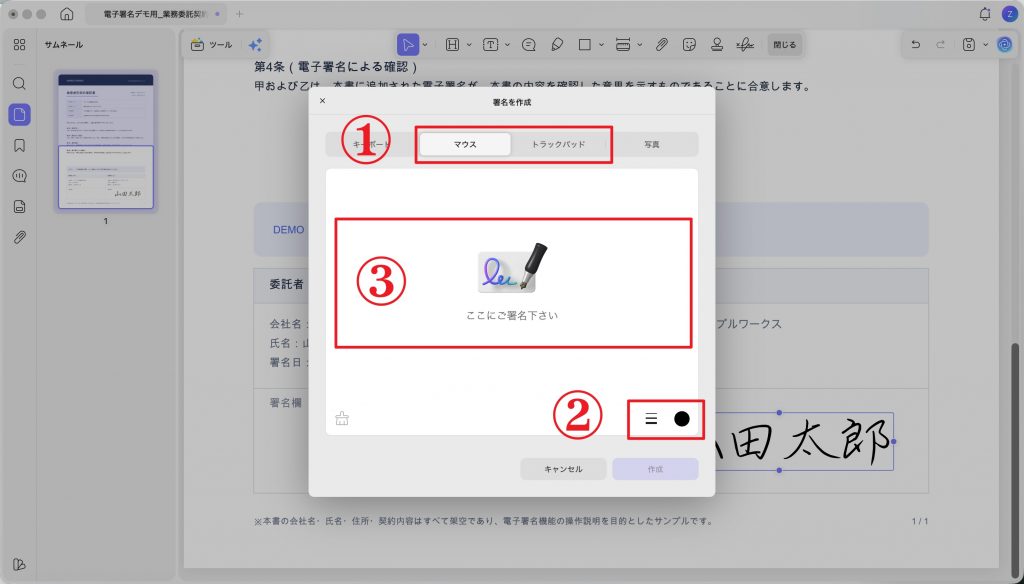Open the UPDF cloud icon at top right
The width and height of the screenshot is (1024, 584).
click(x=1004, y=44)
